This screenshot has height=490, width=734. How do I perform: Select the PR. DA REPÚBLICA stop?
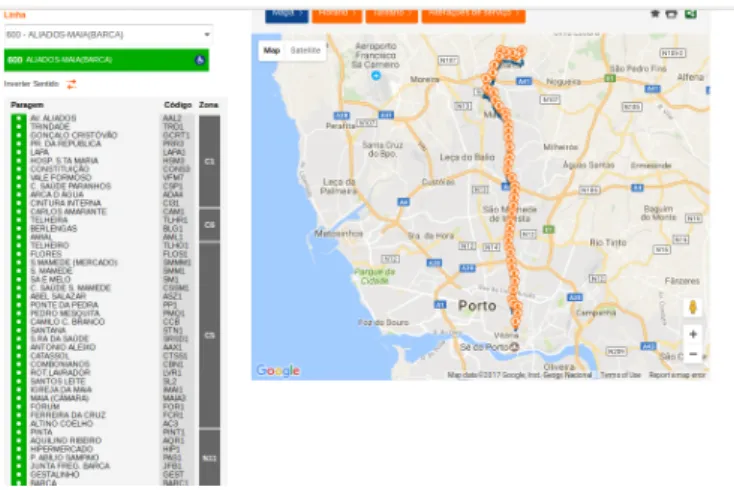click(x=66, y=144)
